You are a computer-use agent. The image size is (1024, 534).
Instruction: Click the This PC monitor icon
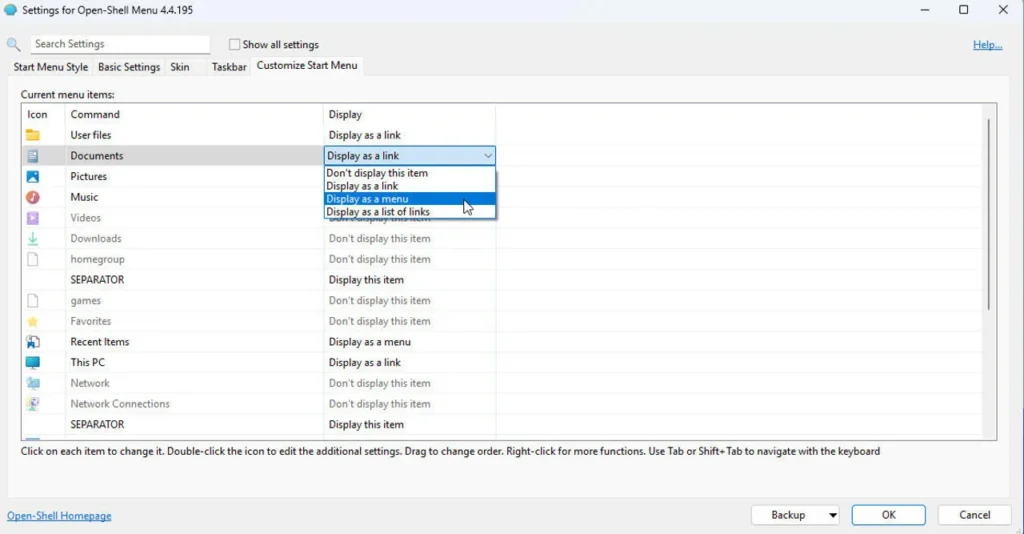[x=33, y=363]
